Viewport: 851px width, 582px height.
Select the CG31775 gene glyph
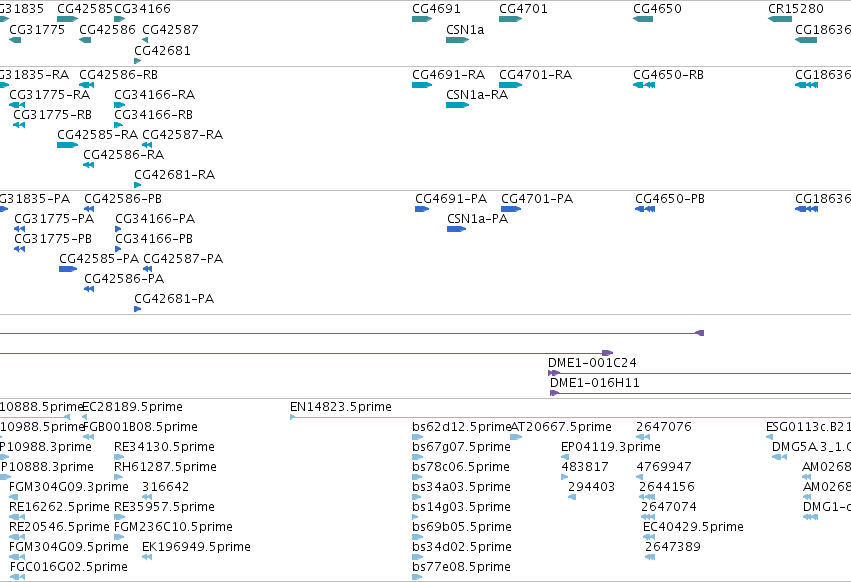point(15,40)
